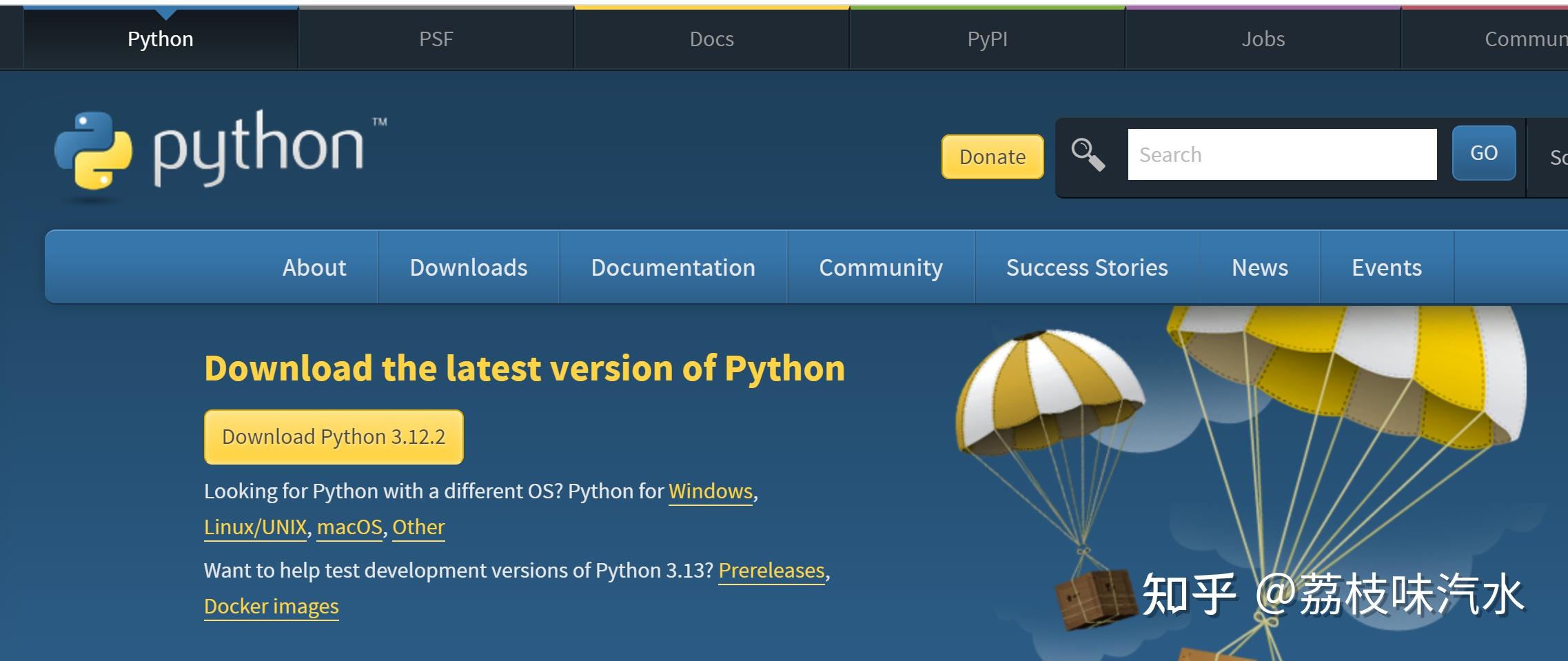Open the News menu
1568x661 pixels.
(x=1260, y=267)
